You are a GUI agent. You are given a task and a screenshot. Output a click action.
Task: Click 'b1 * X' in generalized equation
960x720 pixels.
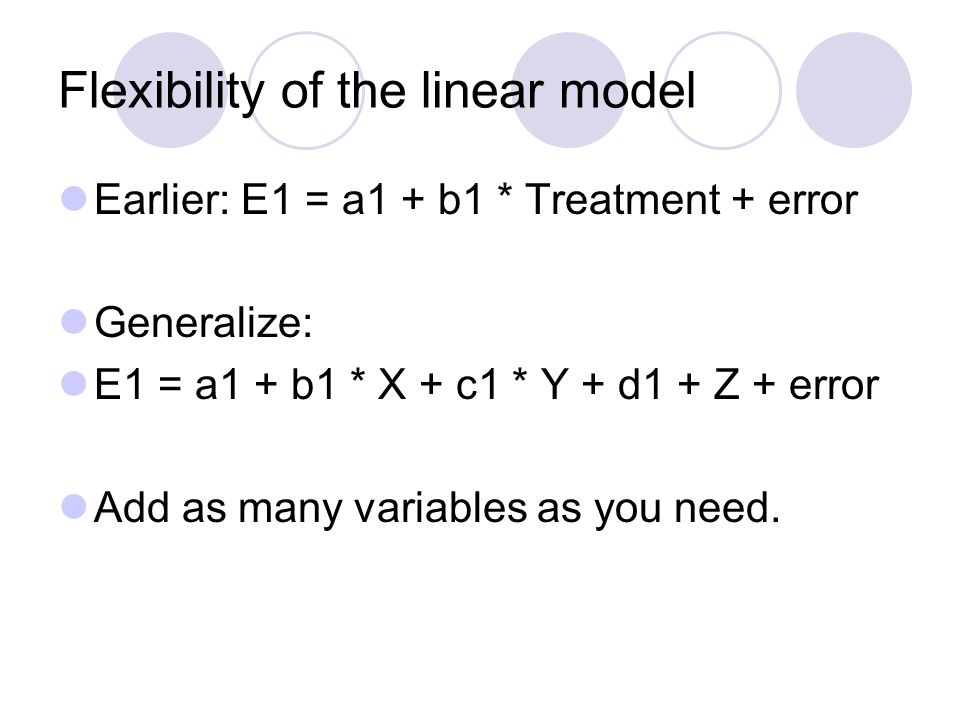pyautogui.click(x=349, y=384)
